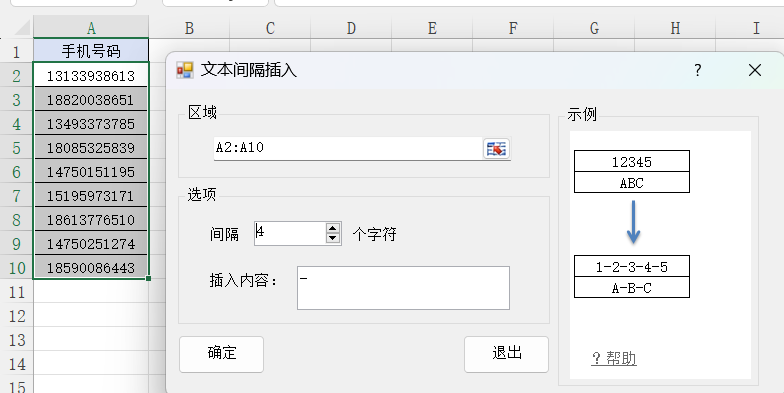This screenshot has height=393, width=784.
Task: Select row 12 header
Action: point(16,316)
